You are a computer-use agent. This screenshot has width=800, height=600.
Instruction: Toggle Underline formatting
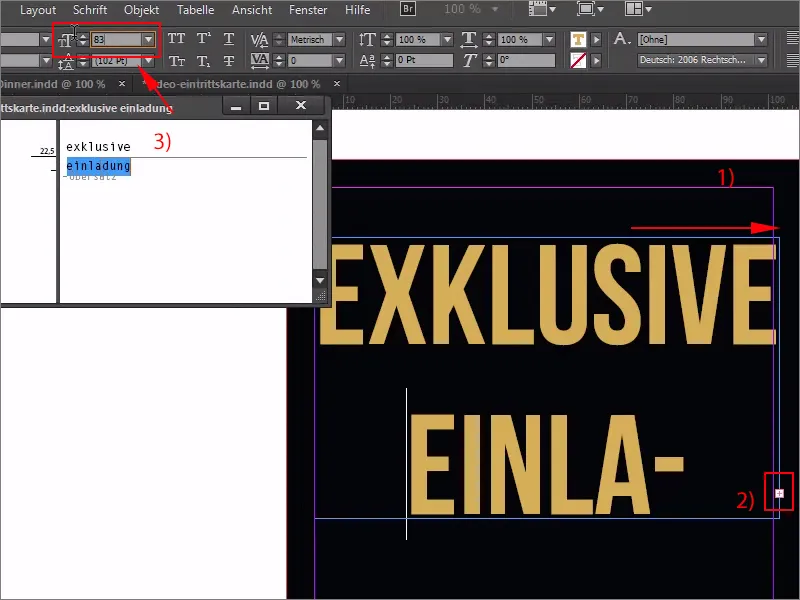(229, 39)
